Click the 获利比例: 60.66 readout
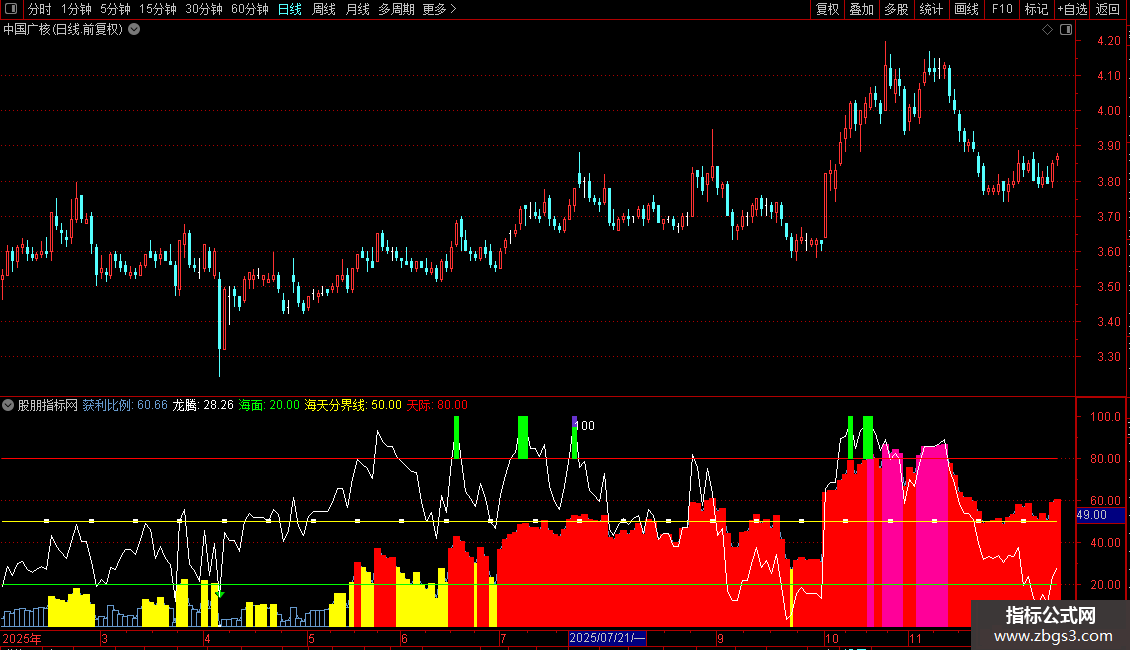The width and height of the screenshot is (1130, 650). coord(125,405)
